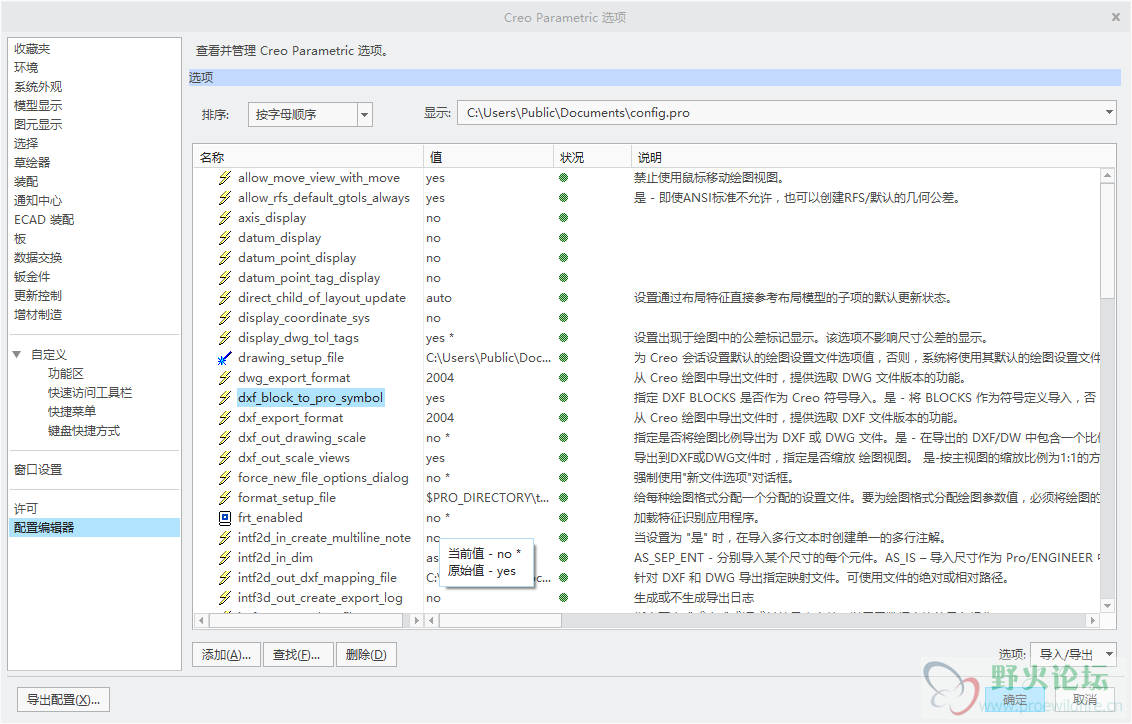
Task: Click the 取消 cancel button
Action: tap(1085, 699)
